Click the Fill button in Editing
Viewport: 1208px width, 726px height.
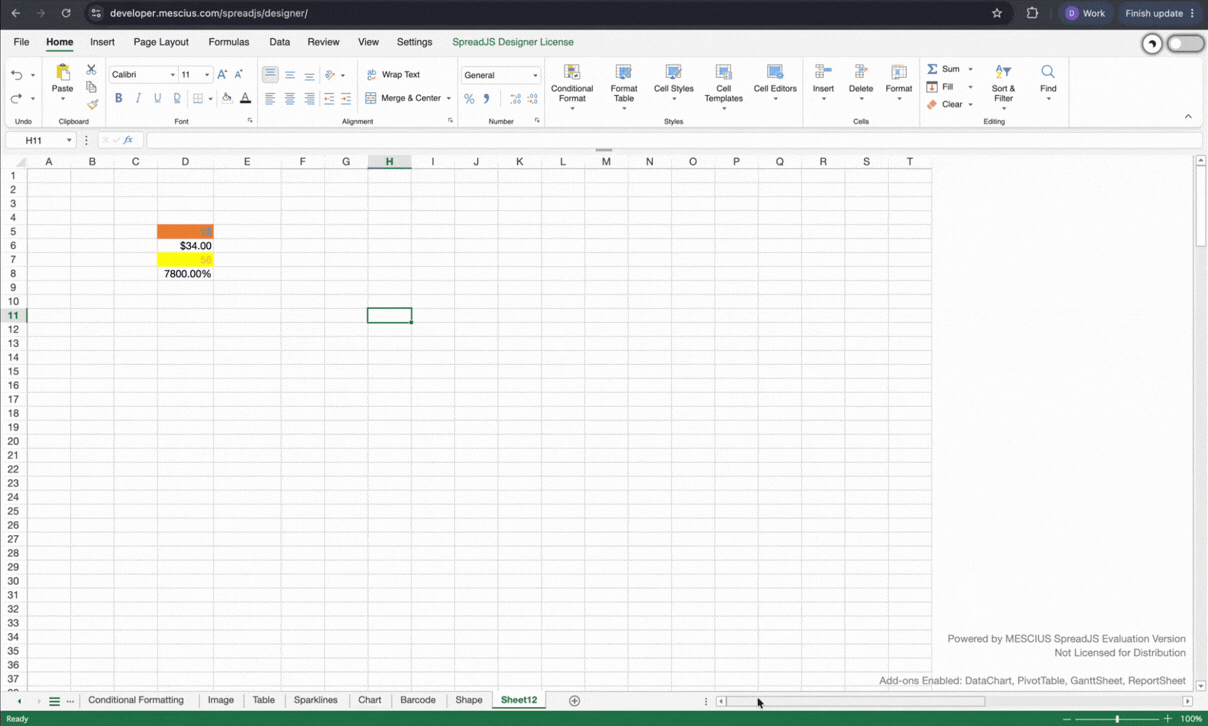pyautogui.click(x=941, y=87)
